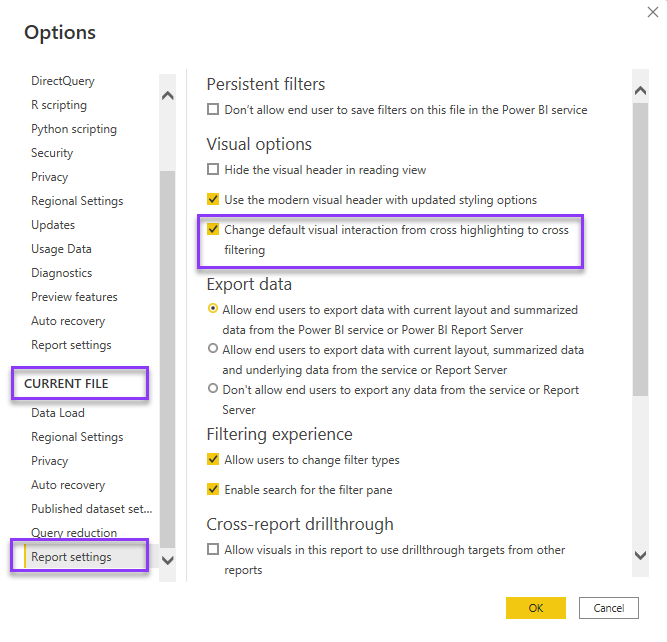
Task: Open Privacy under the global section
Action: (x=49, y=177)
